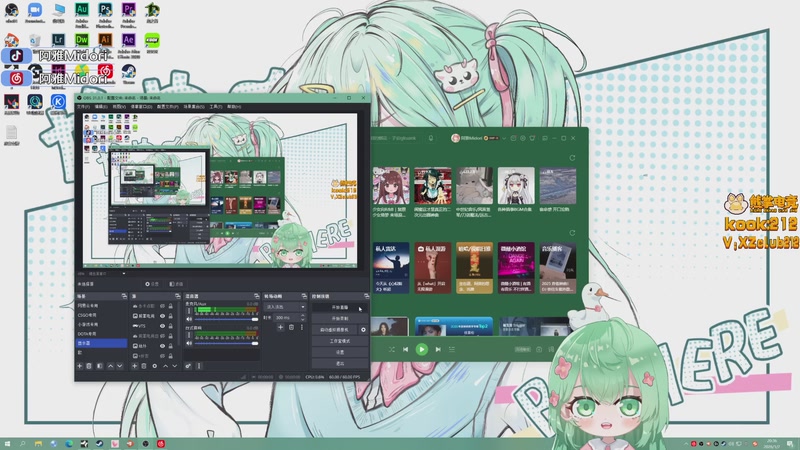Image resolution: width=800 pixels, height=450 pixels.
Task: Pop out the Controls dock panel
Action: 366,296
